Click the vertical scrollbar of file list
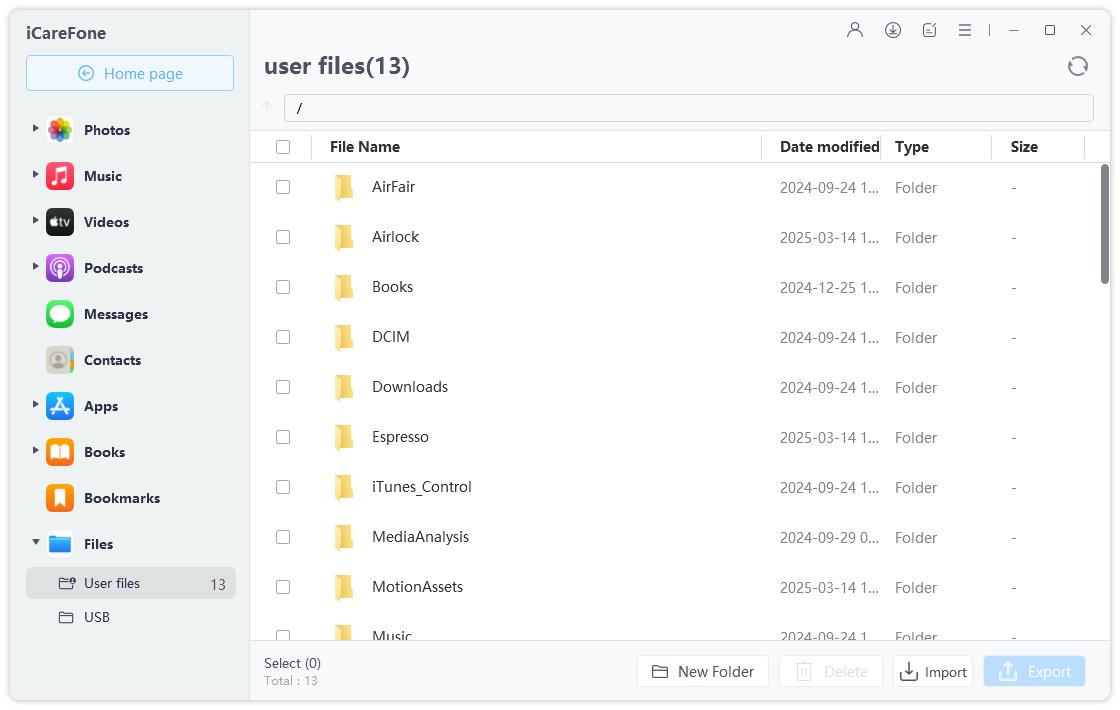 (x=1104, y=224)
